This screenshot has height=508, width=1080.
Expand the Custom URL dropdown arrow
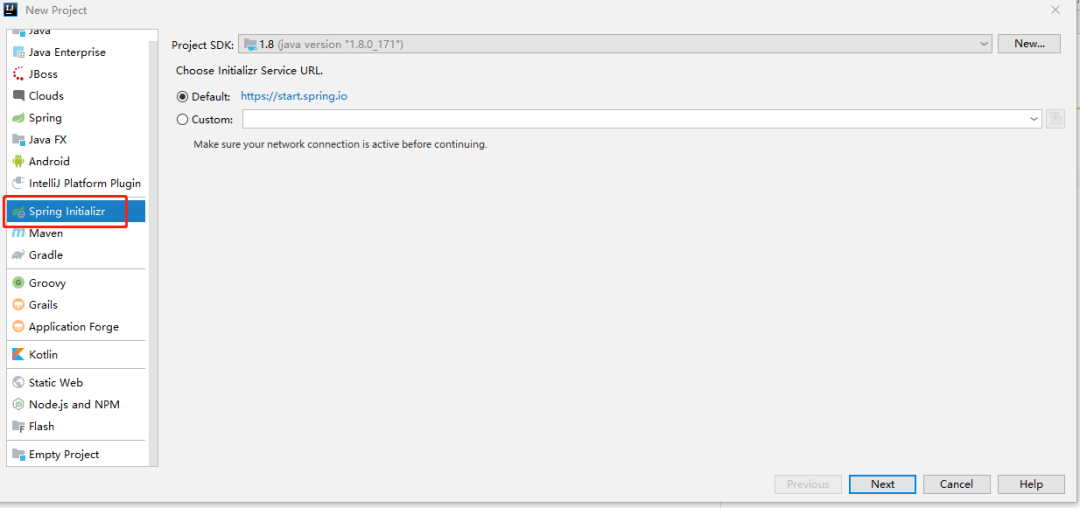pyautogui.click(x=1034, y=119)
